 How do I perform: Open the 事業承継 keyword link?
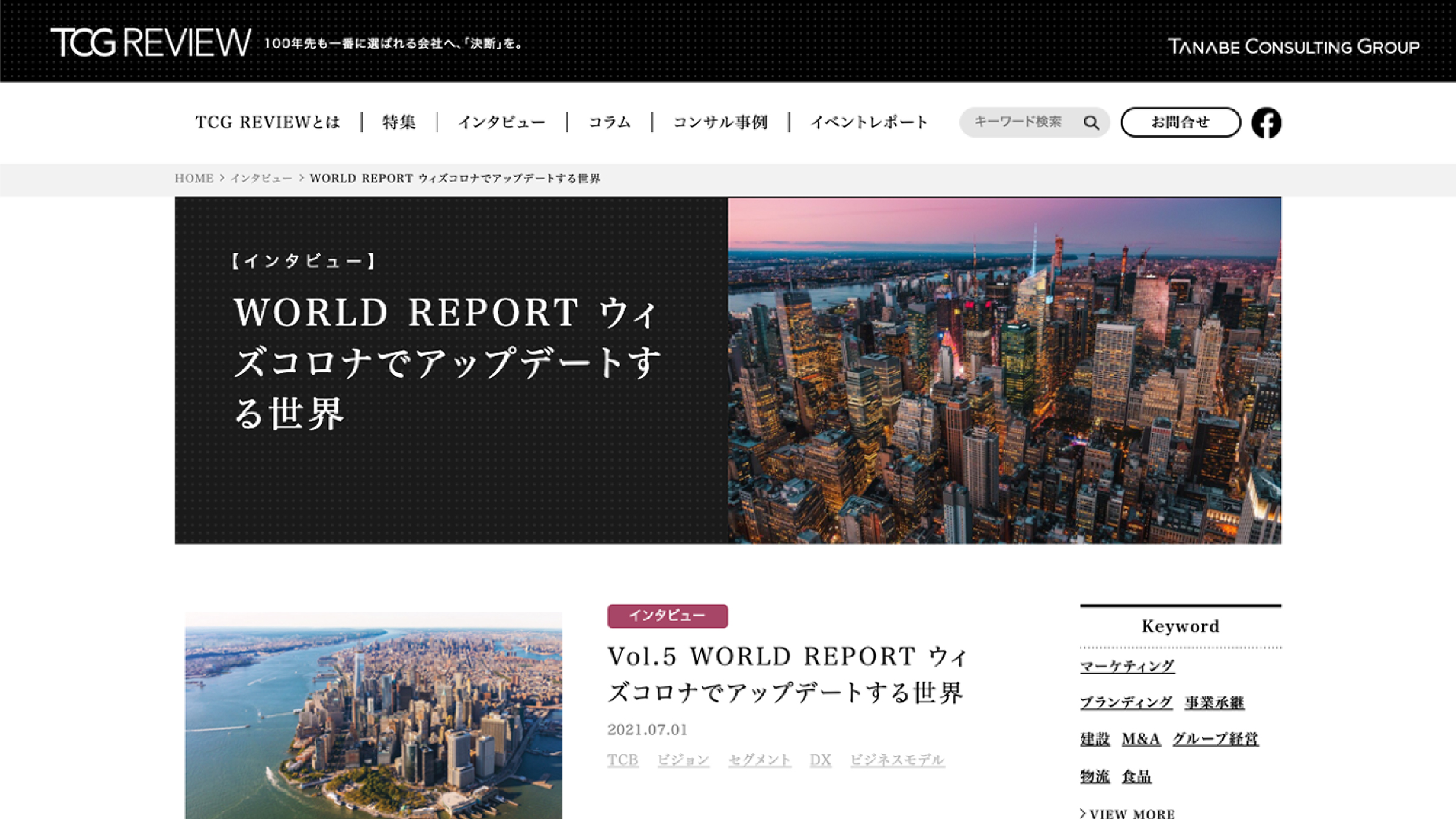tap(1215, 703)
